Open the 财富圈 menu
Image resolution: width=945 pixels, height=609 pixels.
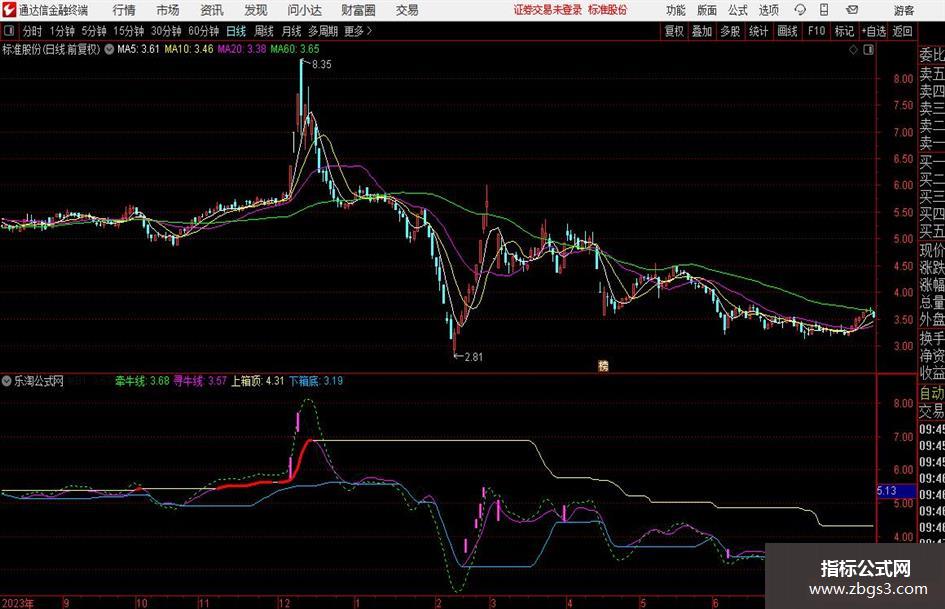coord(359,10)
